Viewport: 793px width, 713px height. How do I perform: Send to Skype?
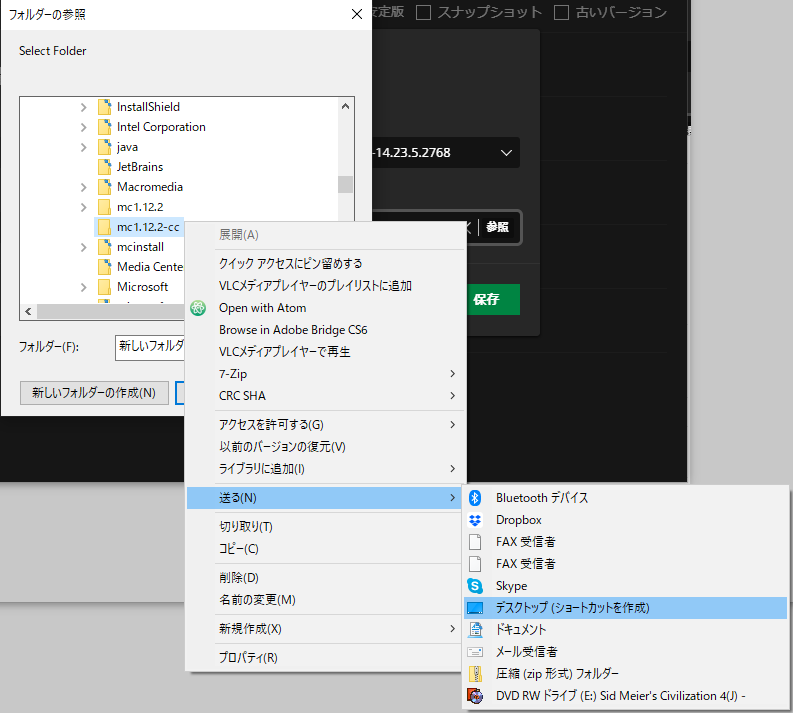point(626,586)
